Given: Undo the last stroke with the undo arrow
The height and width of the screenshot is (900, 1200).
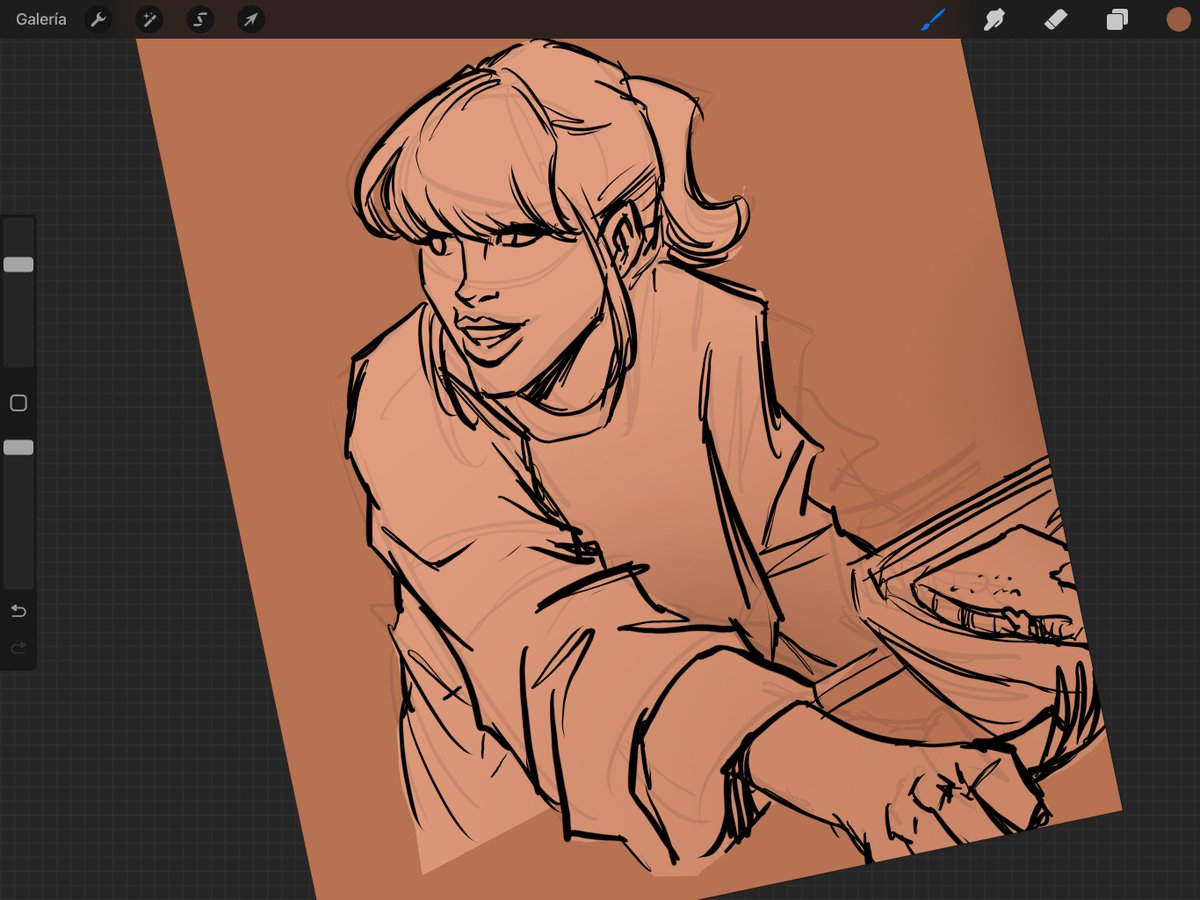Looking at the screenshot, I should pyautogui.click(x=18, y=610).
